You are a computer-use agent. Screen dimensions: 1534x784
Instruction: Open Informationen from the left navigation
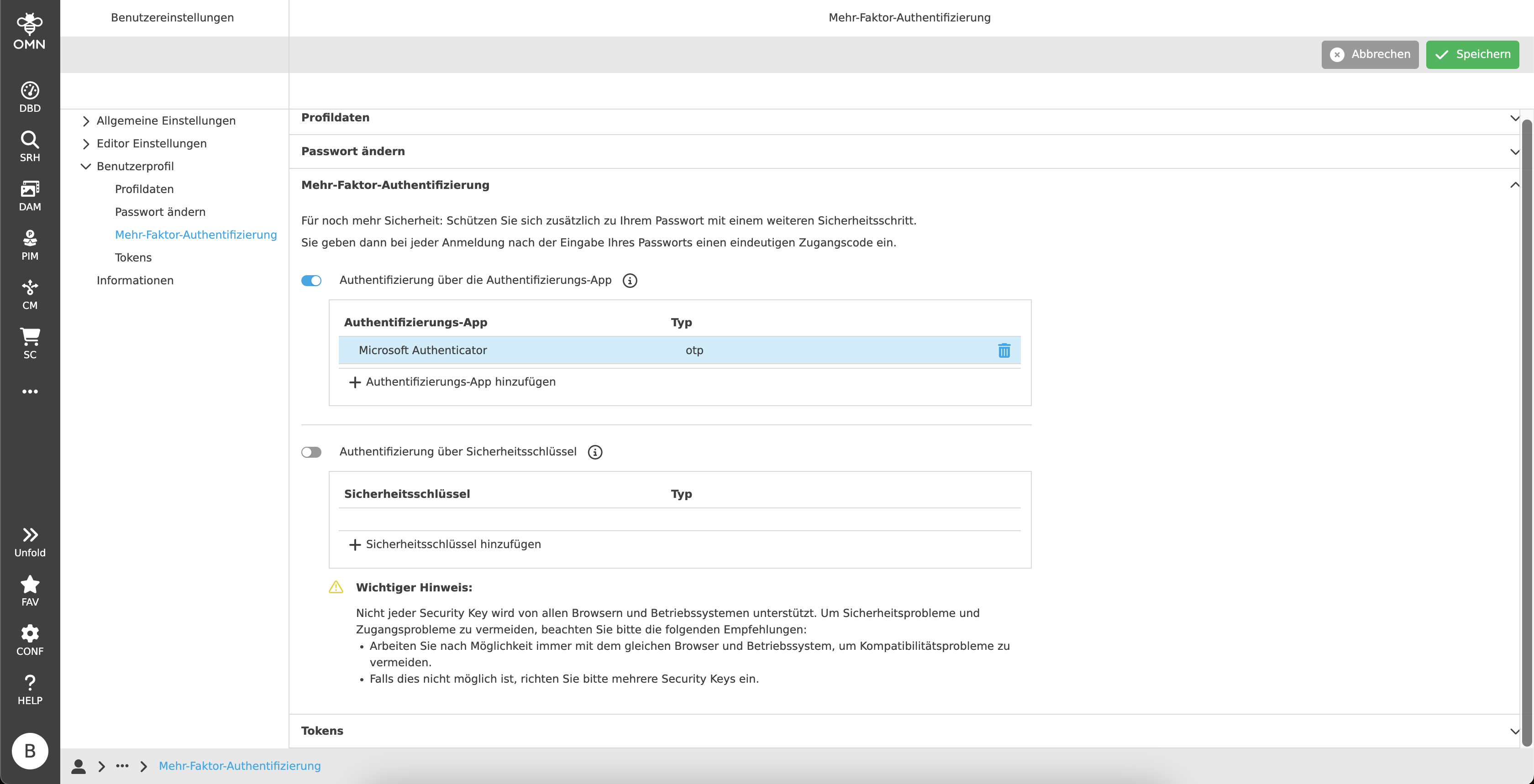point(135,280)
